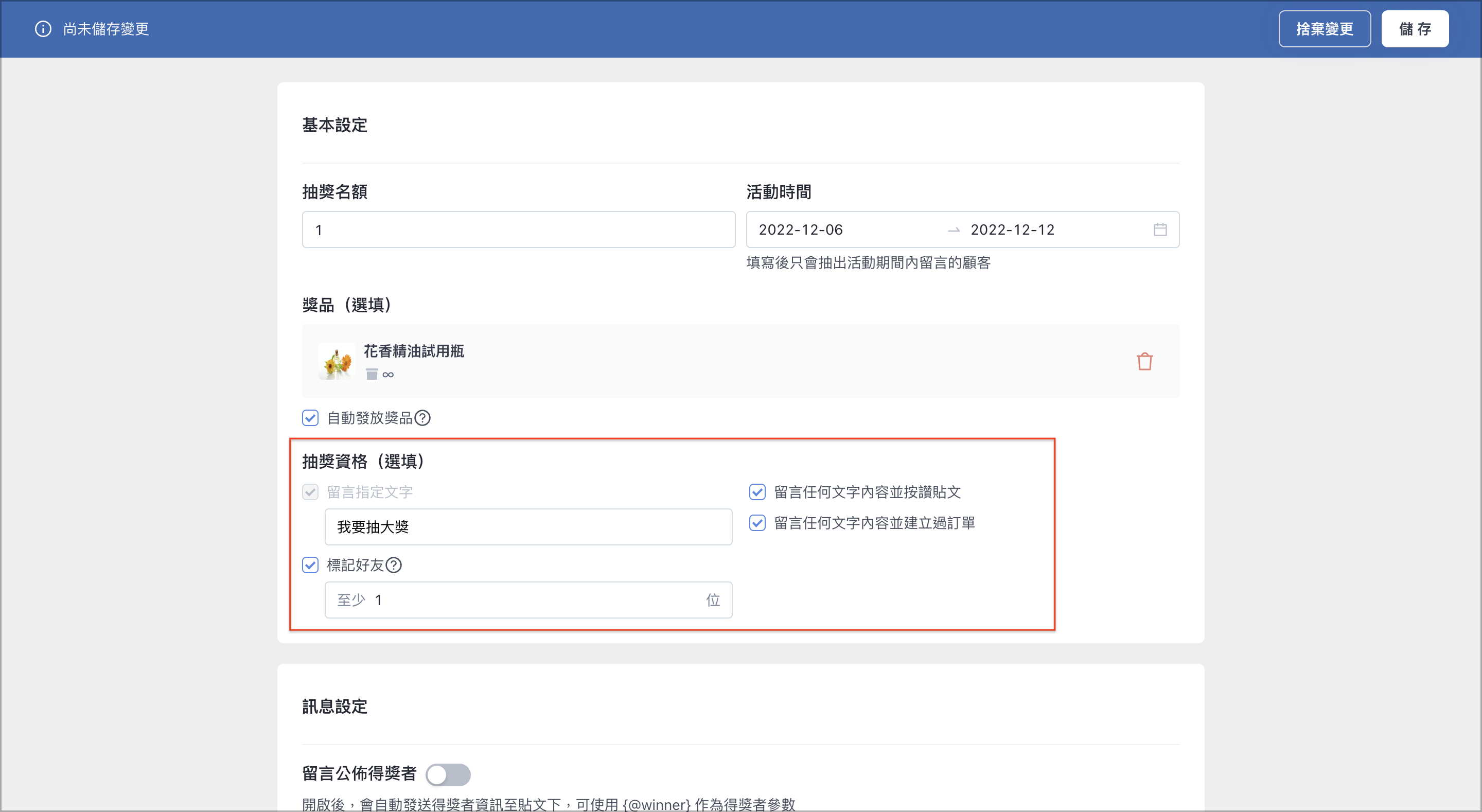Image resolution: width=1482 pixels, height=812 pixels.
Task: Click the 基本設定 section heading
Action: 335,125
